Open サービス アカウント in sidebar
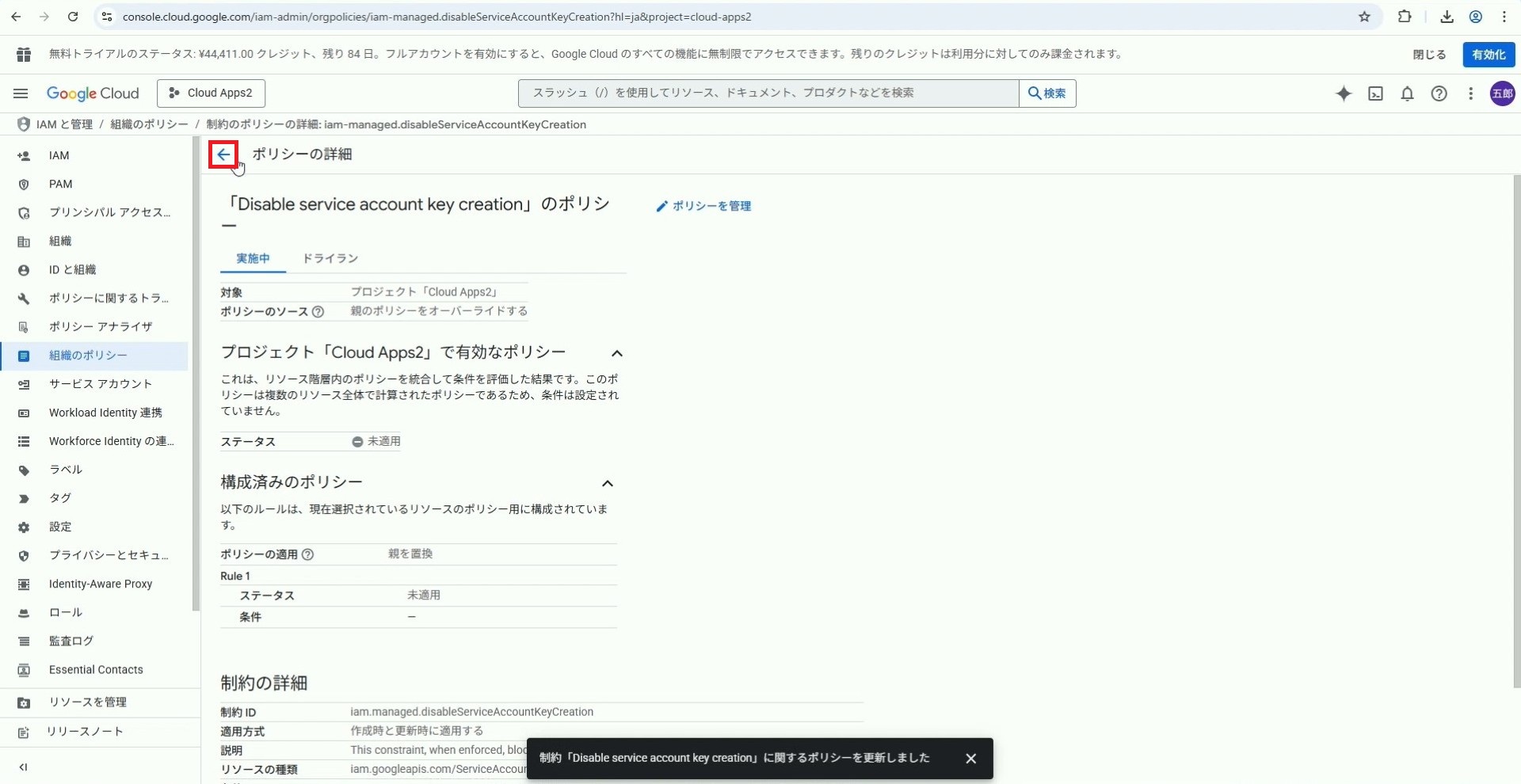 (x=100, y=384)
